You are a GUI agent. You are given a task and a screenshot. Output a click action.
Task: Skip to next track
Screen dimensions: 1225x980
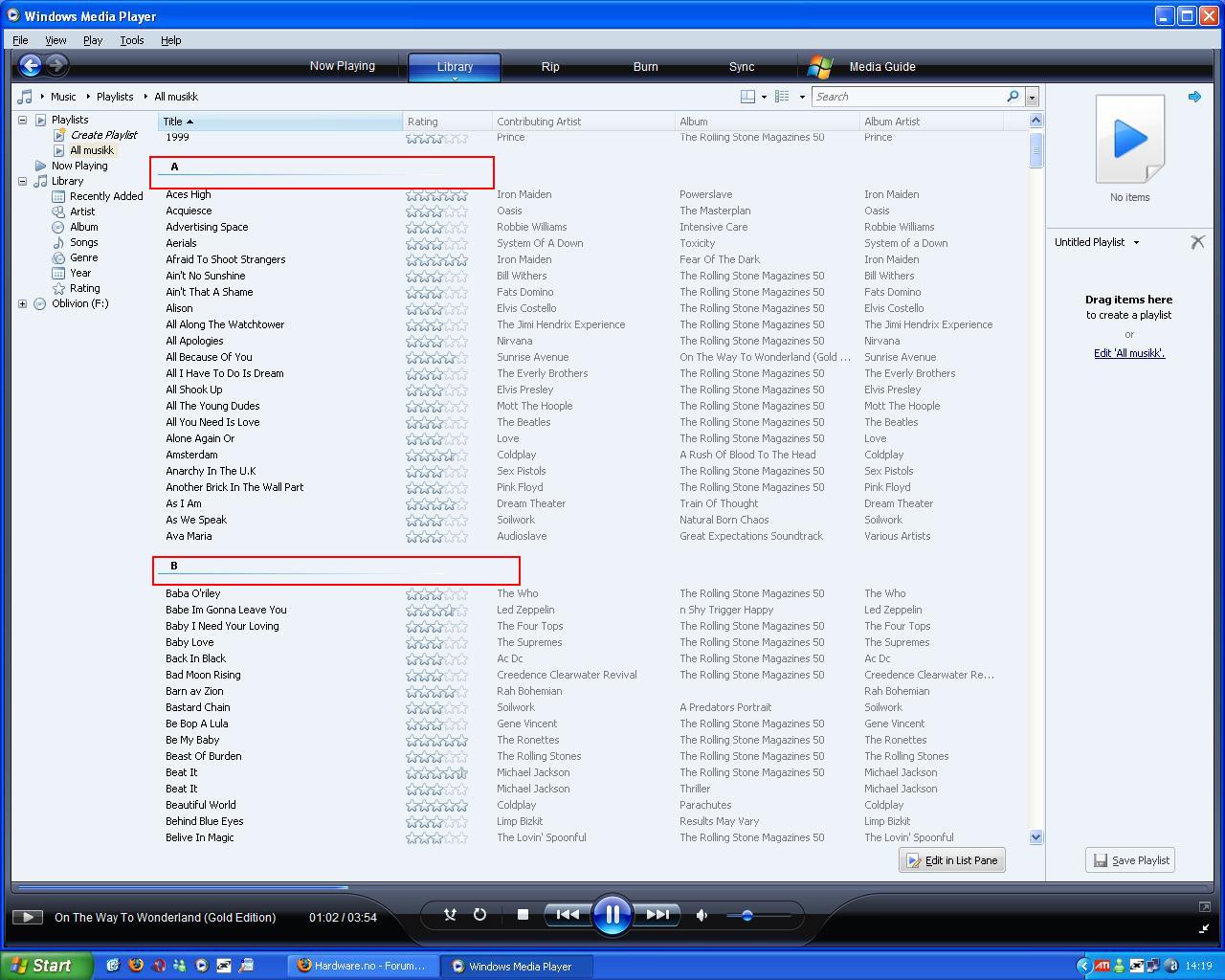pos(657,915)
